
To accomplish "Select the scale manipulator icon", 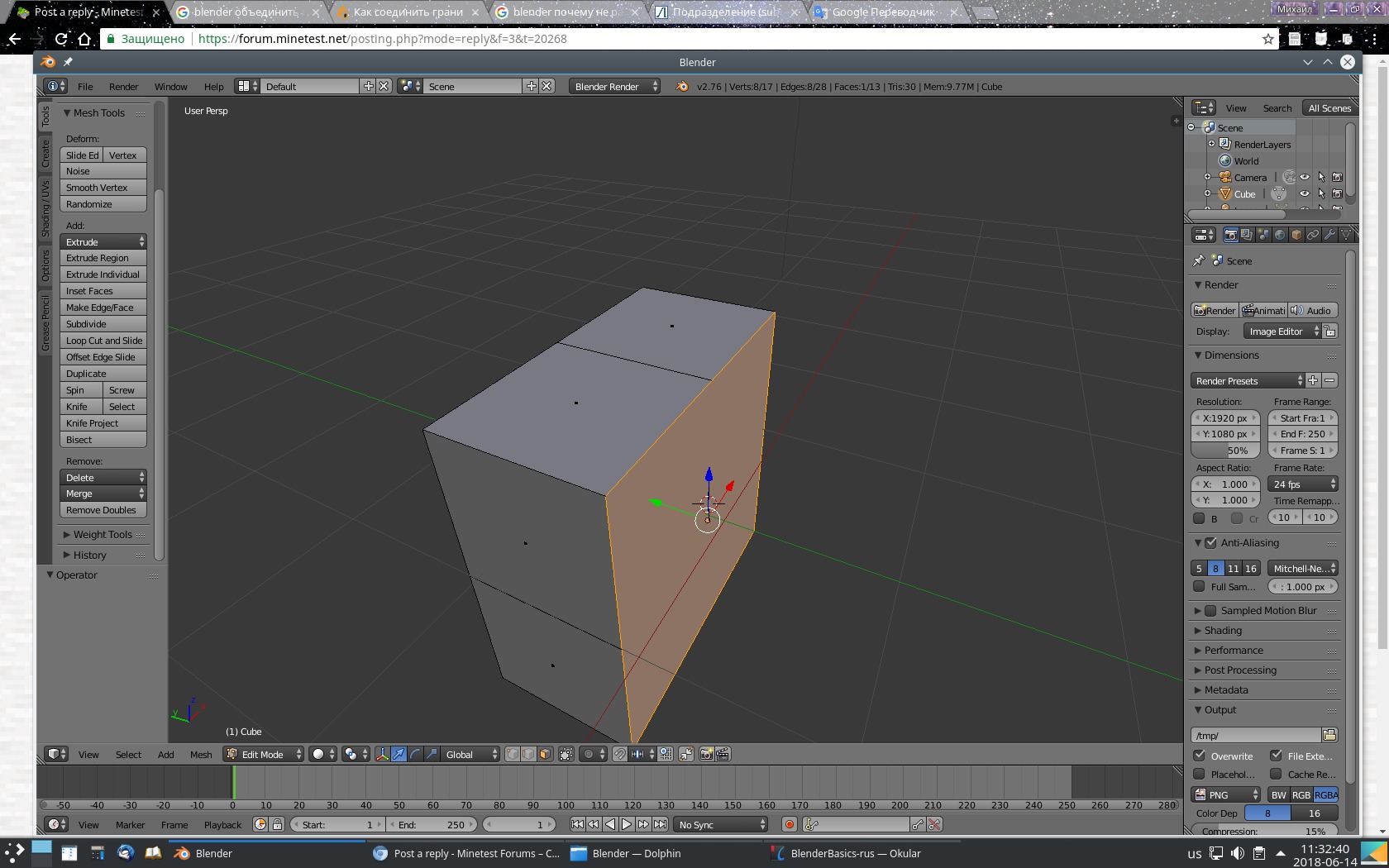I will [x=432, y=754].
